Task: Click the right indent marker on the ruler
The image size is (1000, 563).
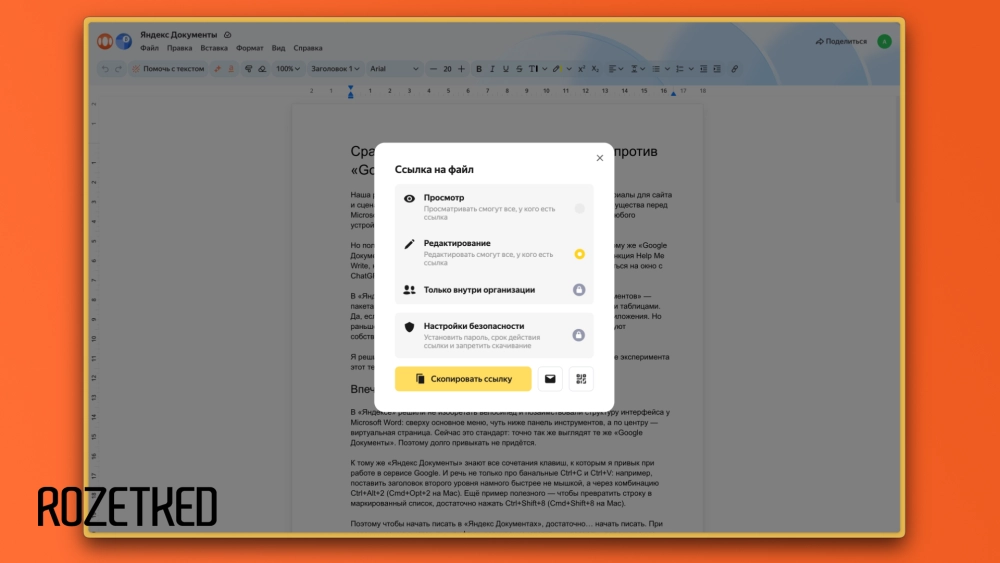Action: pyautogui.click(x=673, y=94)
